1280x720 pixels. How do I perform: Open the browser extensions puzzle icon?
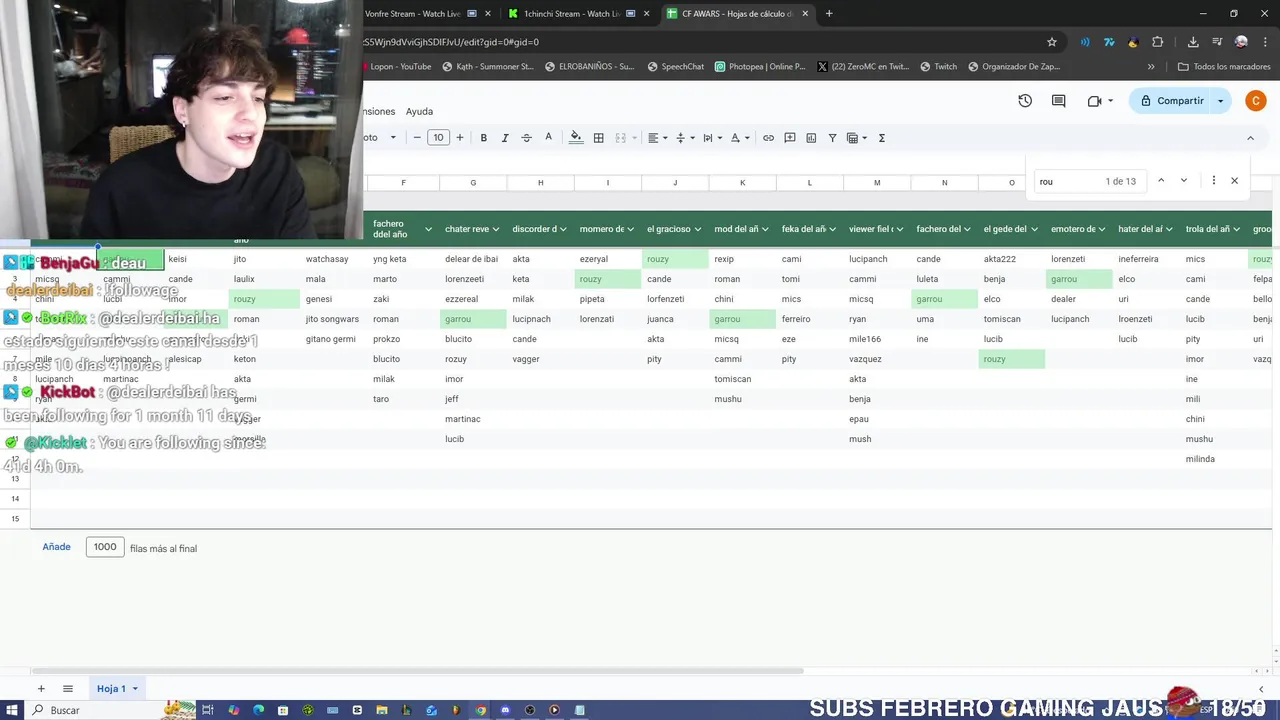click(1158, 42)
